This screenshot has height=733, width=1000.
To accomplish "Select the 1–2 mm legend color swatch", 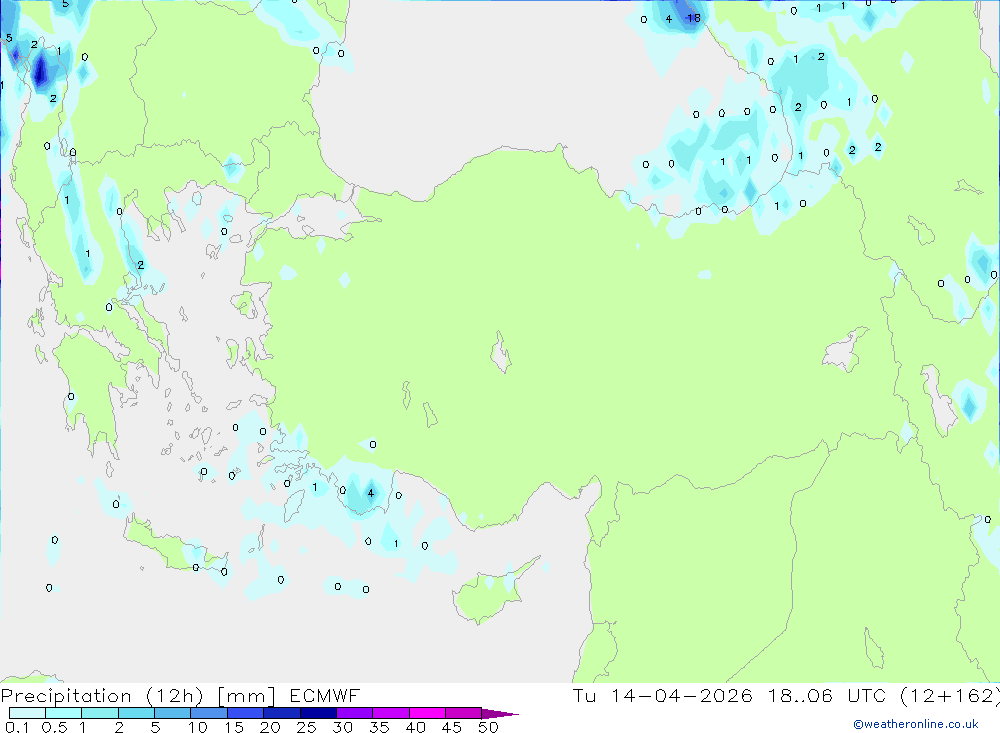I will tap(100, 713).
